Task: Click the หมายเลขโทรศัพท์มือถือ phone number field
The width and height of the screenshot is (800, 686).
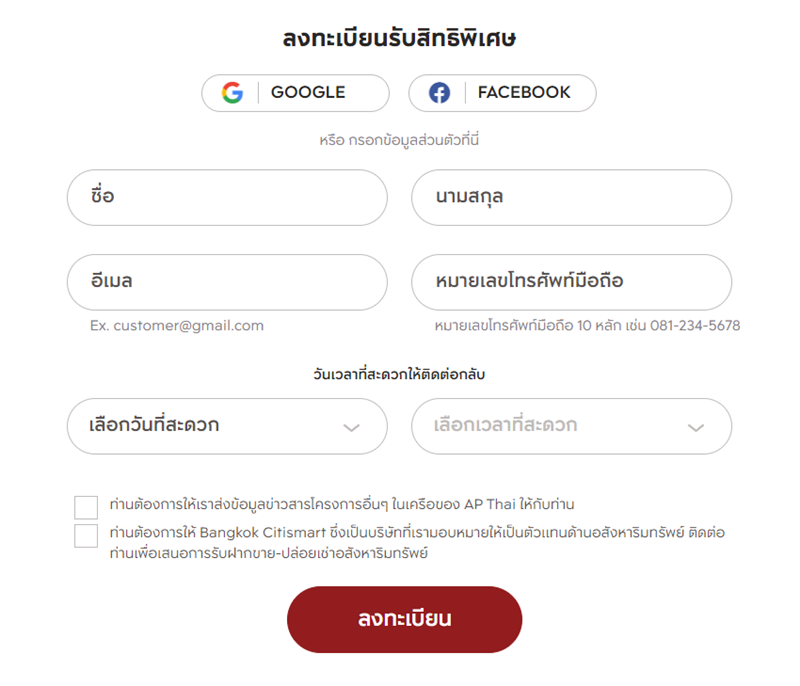Action: coord(571,282)
